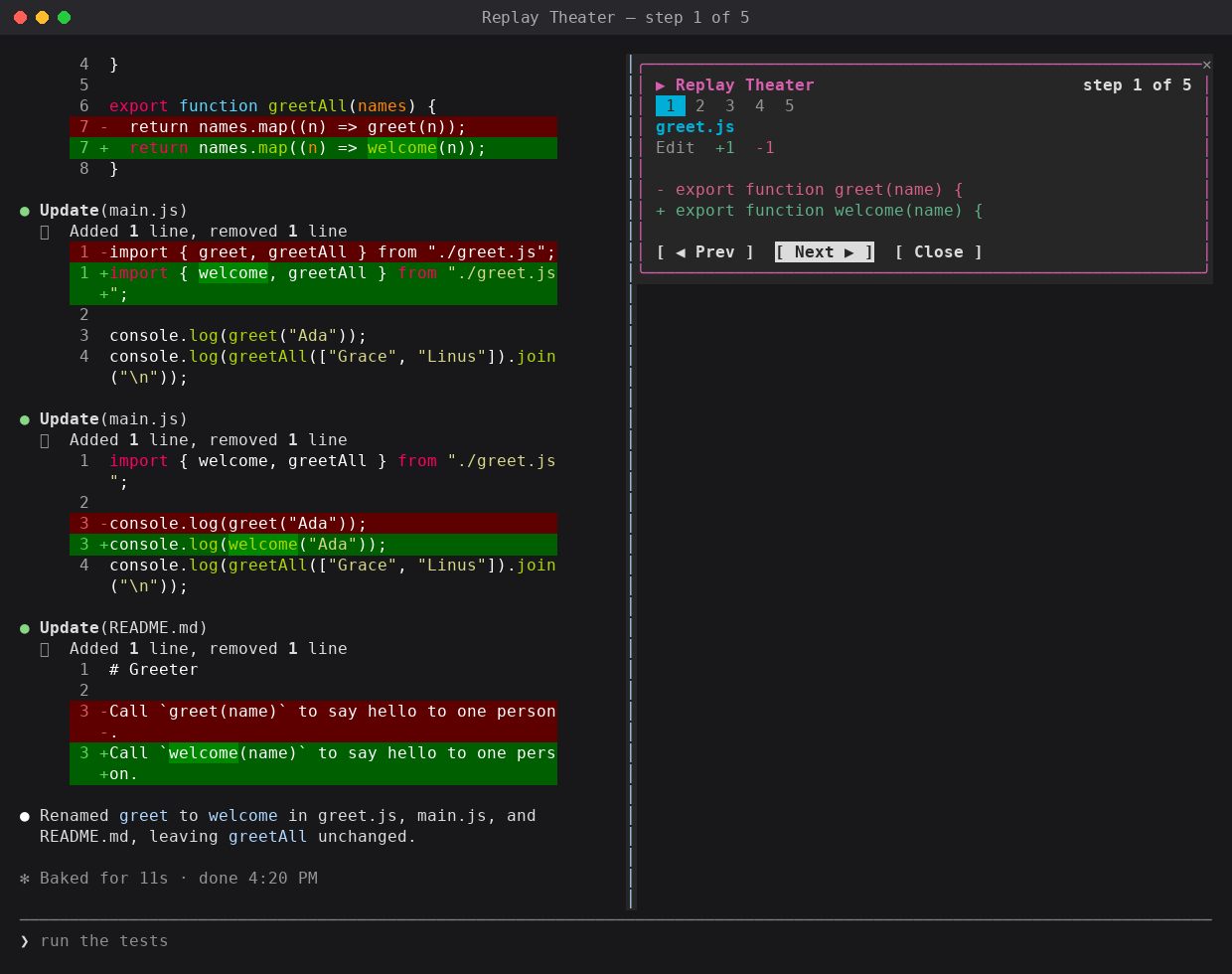Open the greet.js file link
The height and width of the screenshot is (974, 1232).
[695, 127]
